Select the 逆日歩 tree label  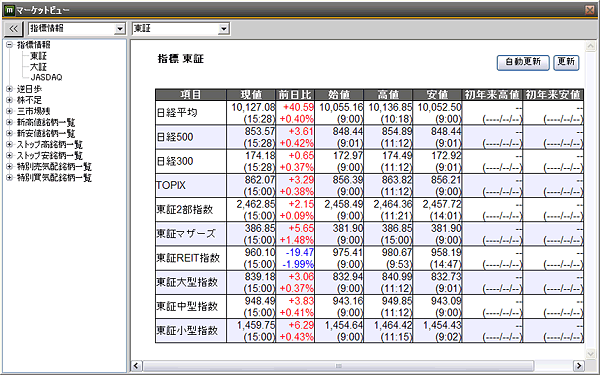point(29,89)
